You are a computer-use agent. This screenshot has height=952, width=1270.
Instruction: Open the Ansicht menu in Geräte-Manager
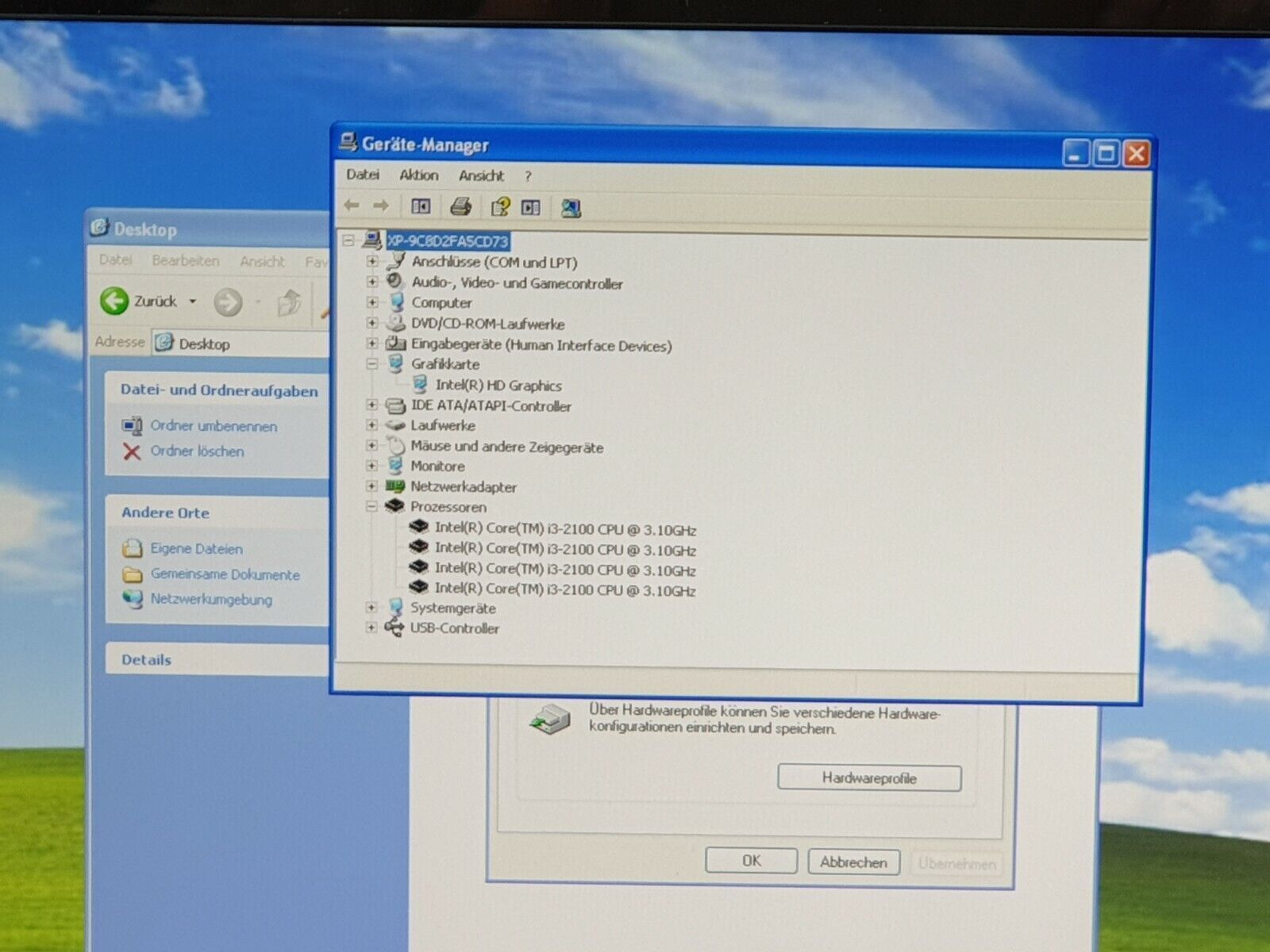click(481, 175)
